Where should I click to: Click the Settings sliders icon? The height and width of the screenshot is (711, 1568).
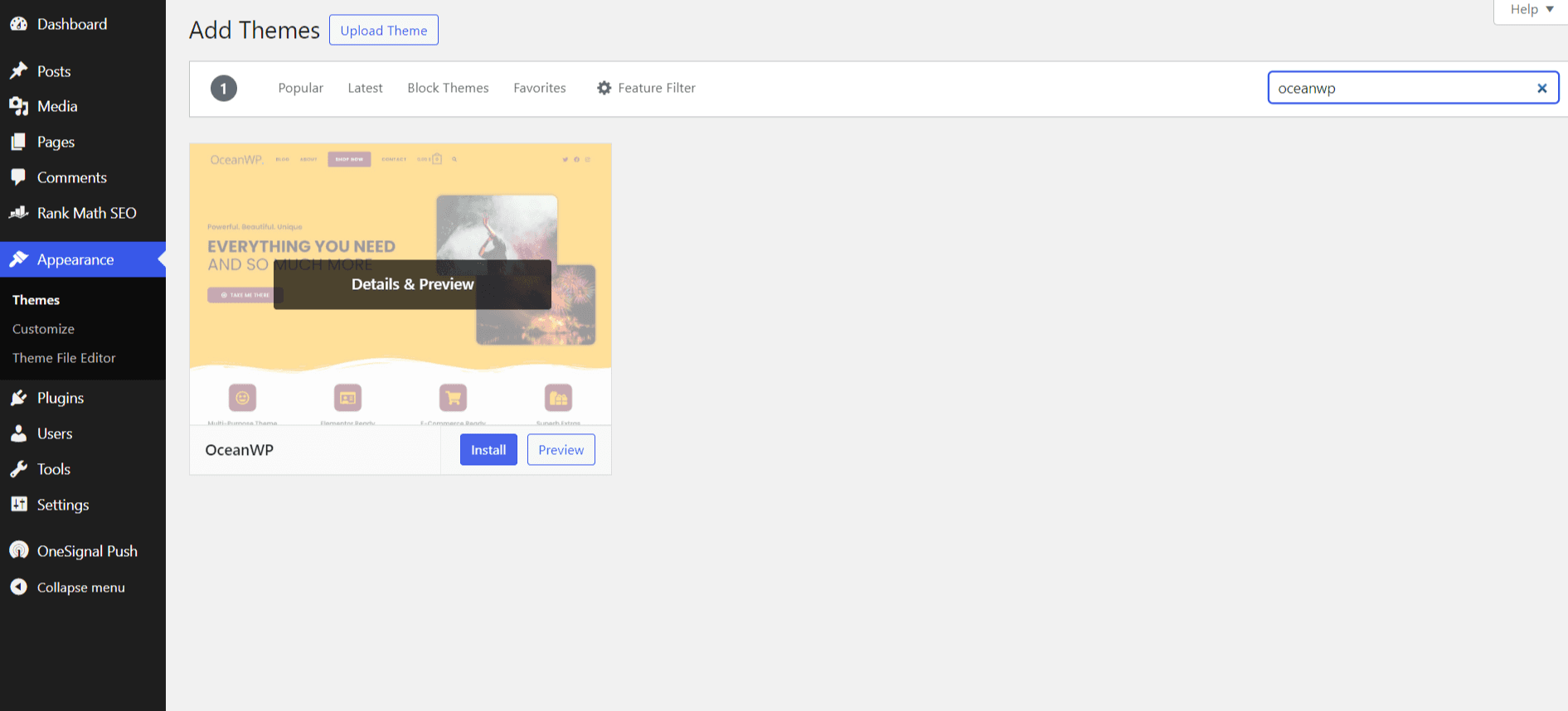[18, 504]
